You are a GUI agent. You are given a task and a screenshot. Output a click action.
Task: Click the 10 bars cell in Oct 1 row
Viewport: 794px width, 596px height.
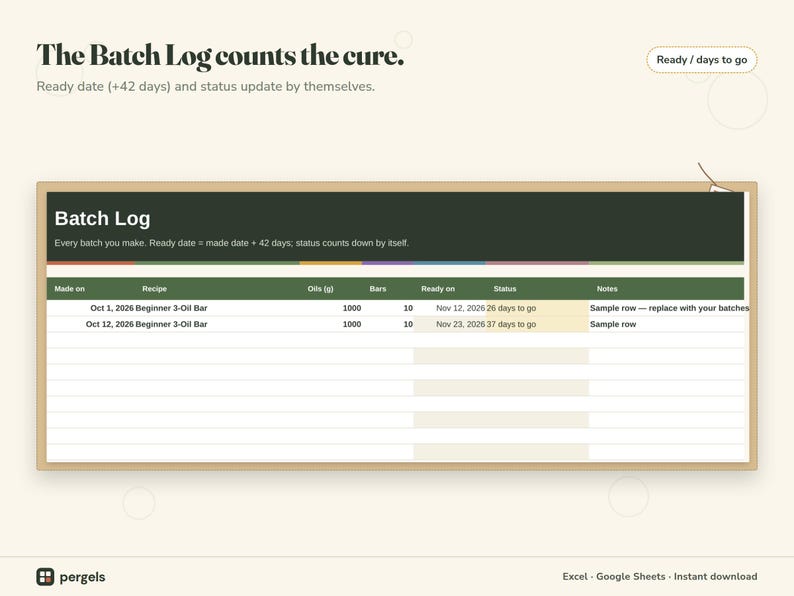[x=388, y=308]
